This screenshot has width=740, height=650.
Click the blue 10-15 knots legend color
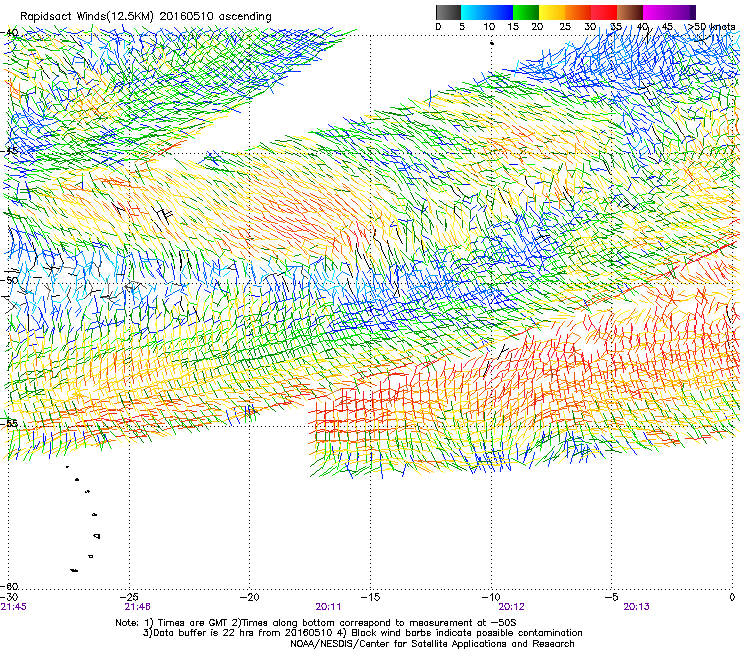point(500,12)
